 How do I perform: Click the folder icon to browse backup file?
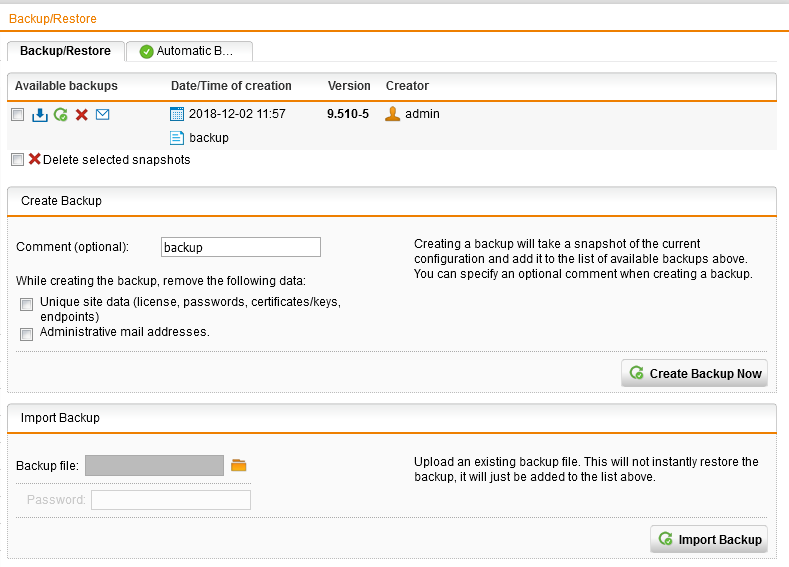click(238, 465)
